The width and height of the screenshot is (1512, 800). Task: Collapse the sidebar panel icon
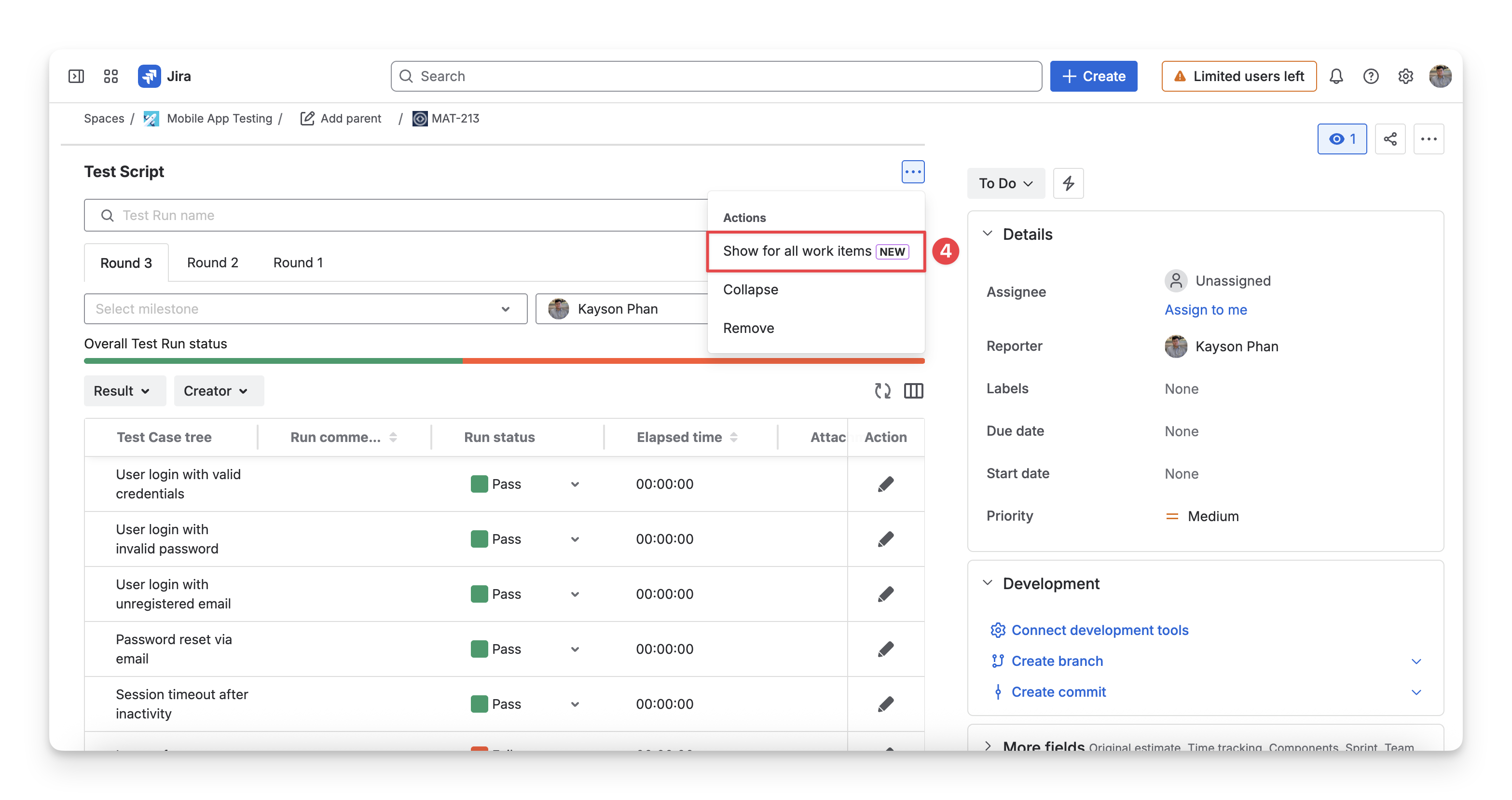pyautogui.click(x=76, y=76)
